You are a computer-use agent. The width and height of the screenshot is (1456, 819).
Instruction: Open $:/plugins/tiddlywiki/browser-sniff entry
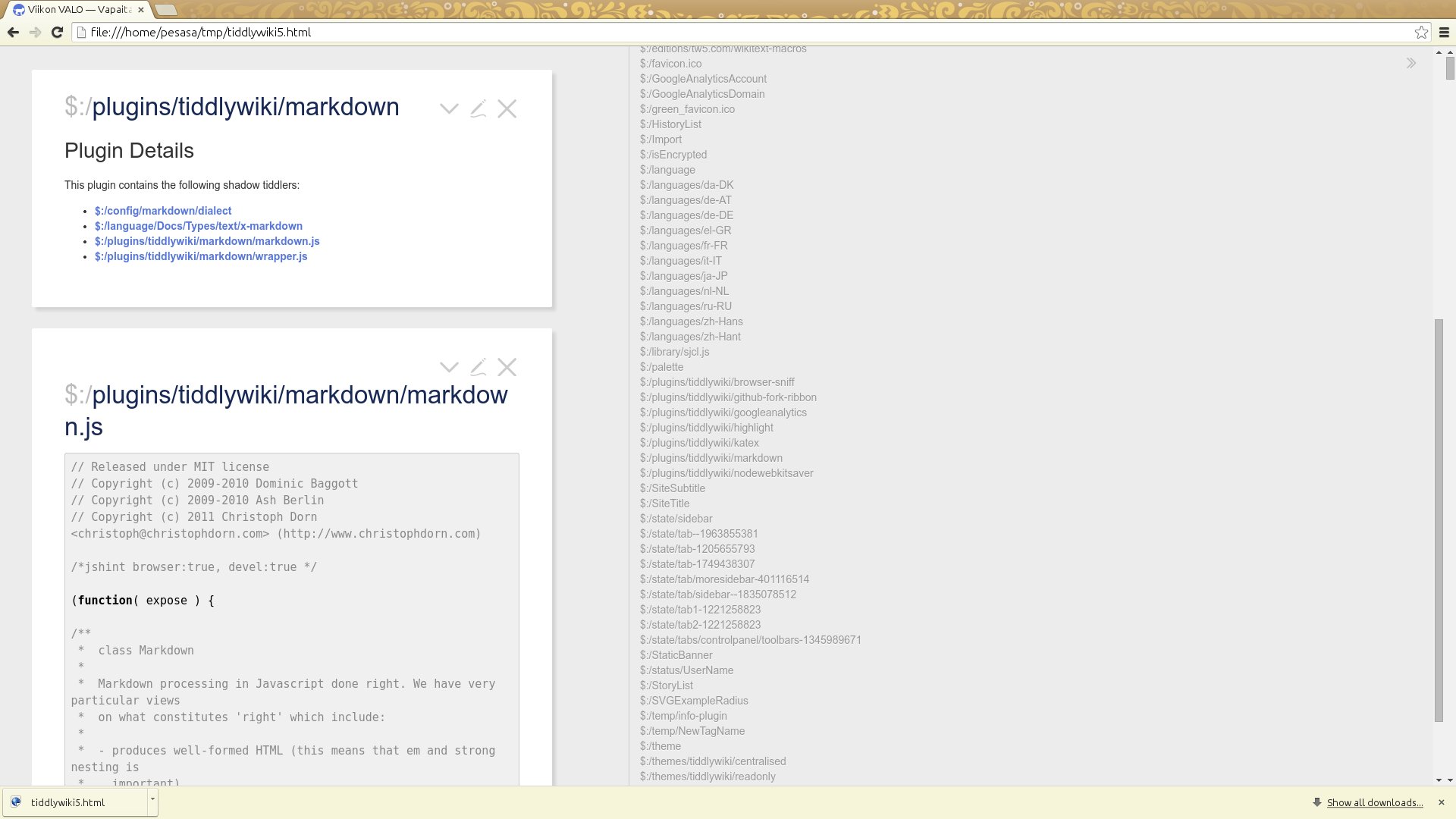717,382
